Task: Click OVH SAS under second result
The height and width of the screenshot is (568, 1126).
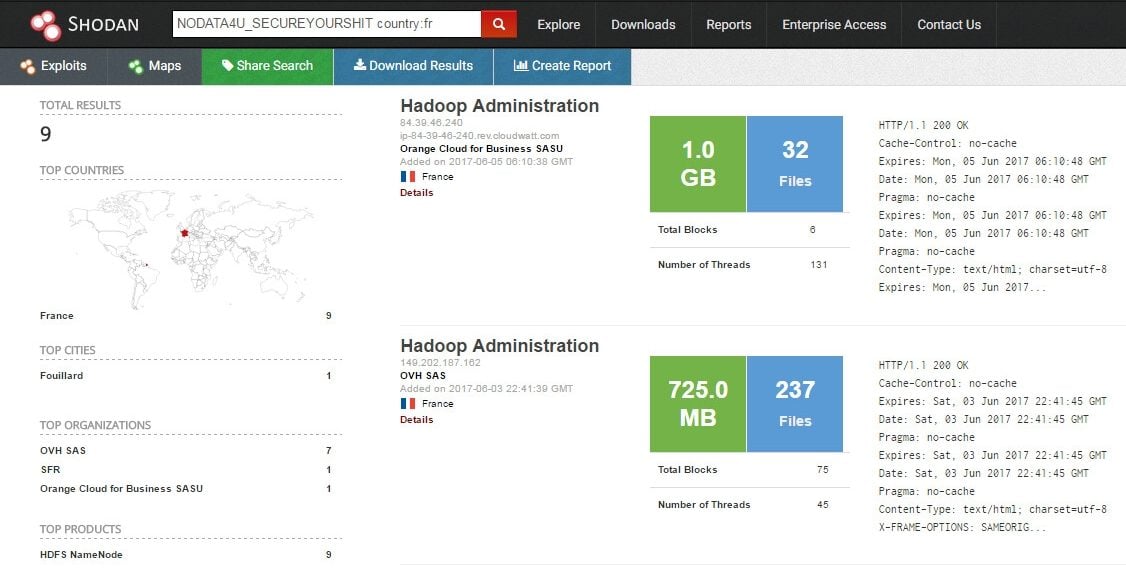Action: (423, 376)
